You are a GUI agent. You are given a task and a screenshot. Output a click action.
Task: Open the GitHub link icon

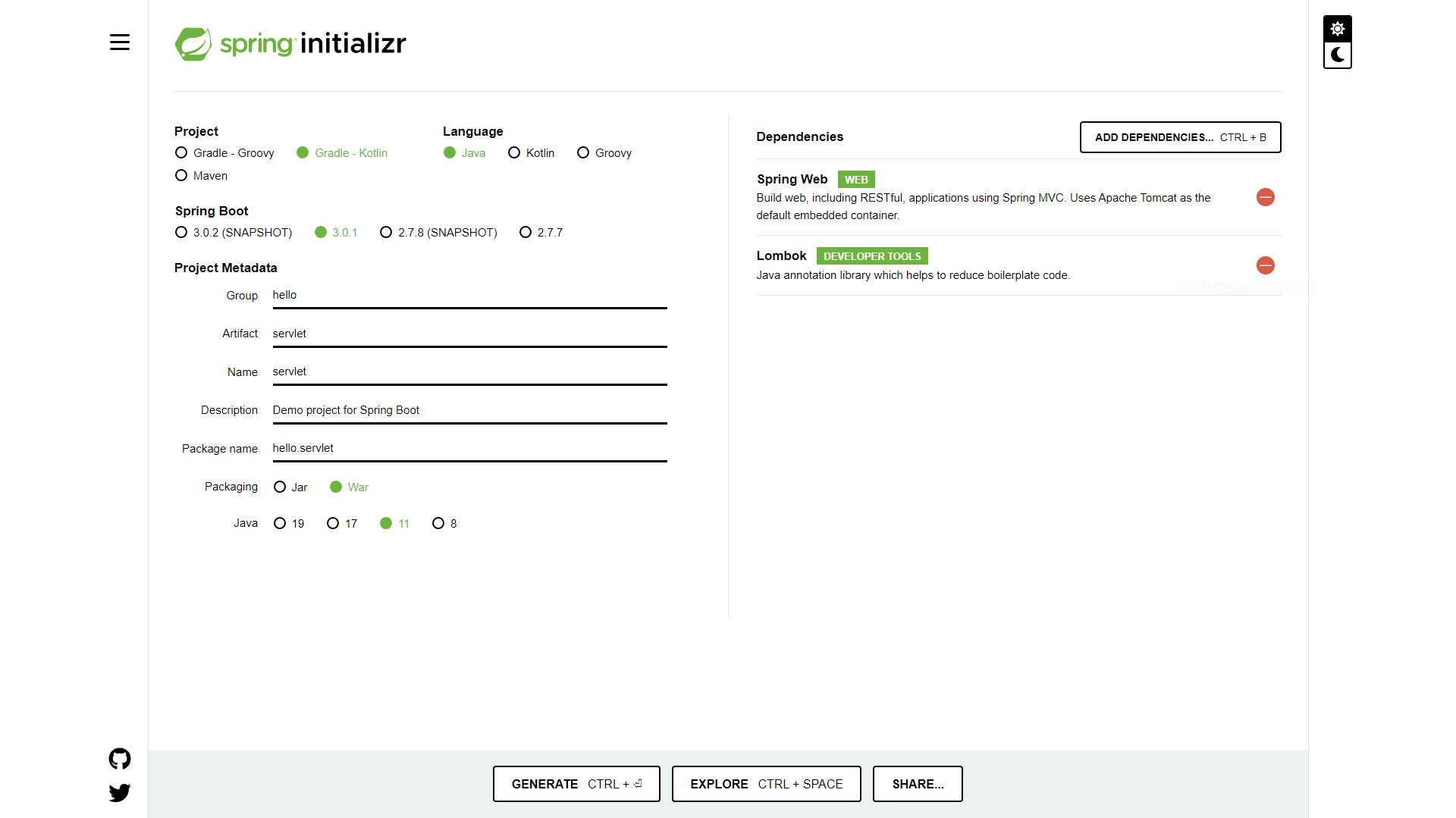click(x=120, y=759)
